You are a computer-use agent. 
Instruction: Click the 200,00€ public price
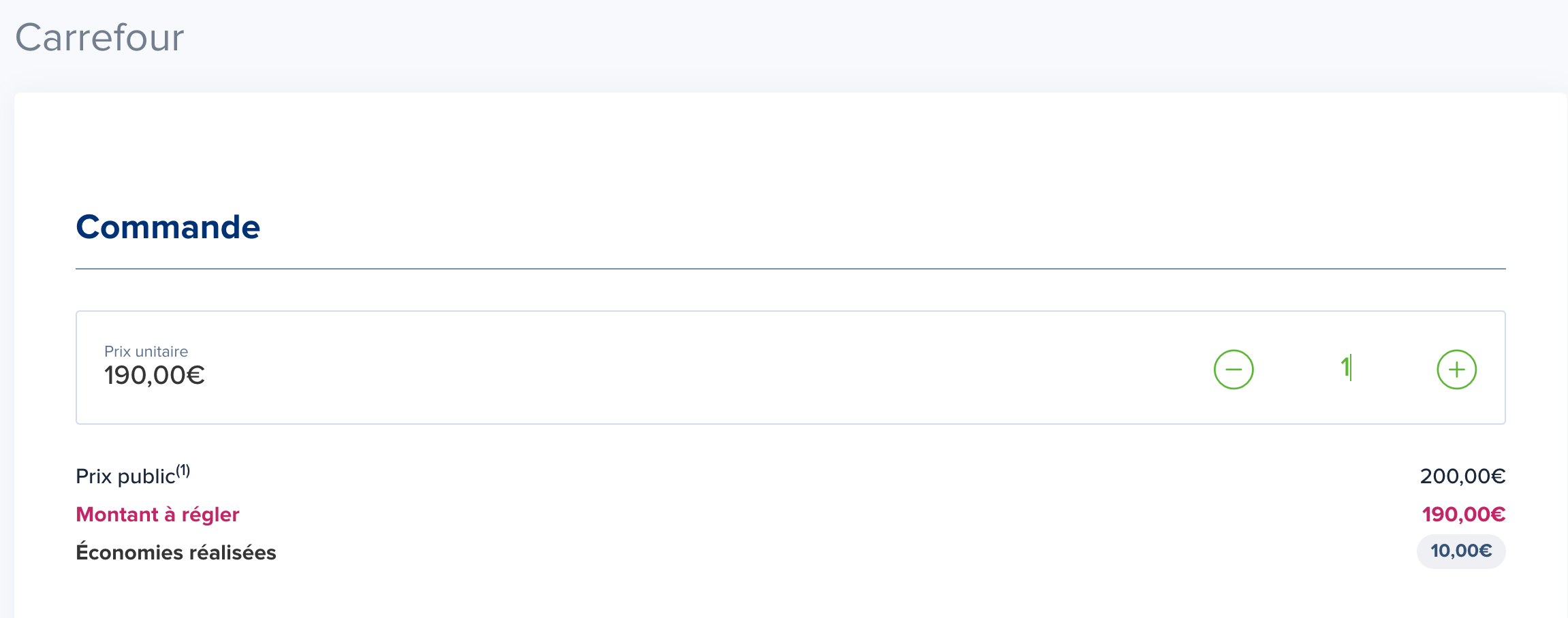1462,476
